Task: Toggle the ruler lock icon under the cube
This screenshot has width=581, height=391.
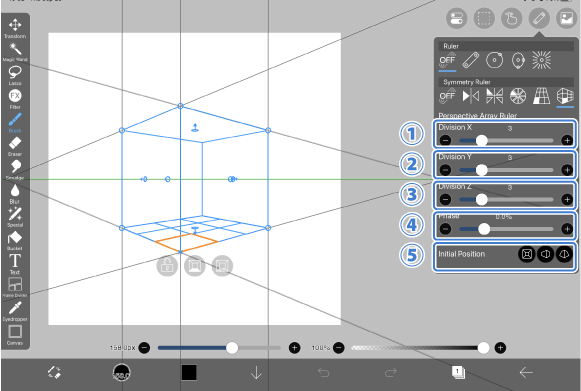Action: (x=167, y=265)
